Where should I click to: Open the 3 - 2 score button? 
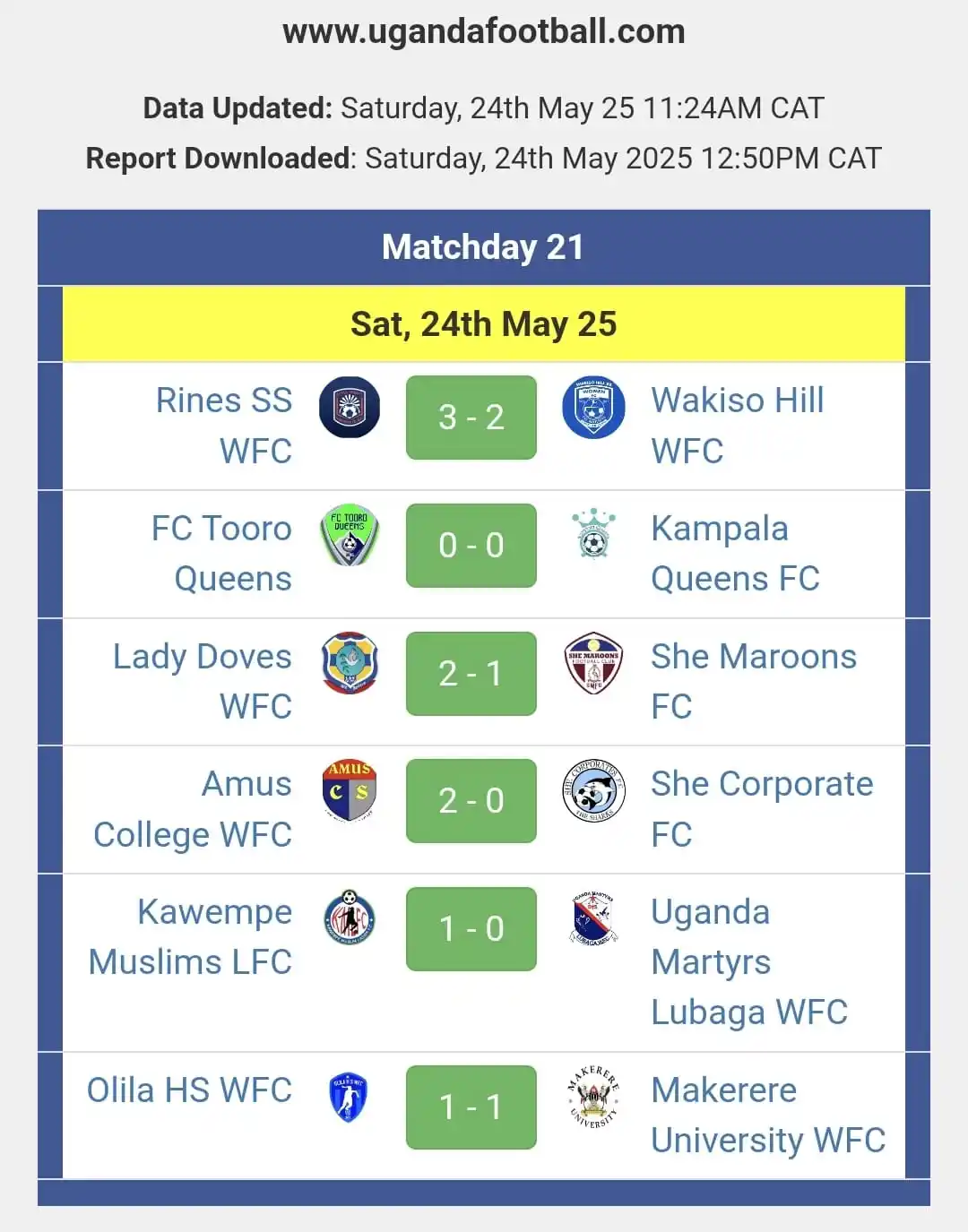(x=471, y=418)
